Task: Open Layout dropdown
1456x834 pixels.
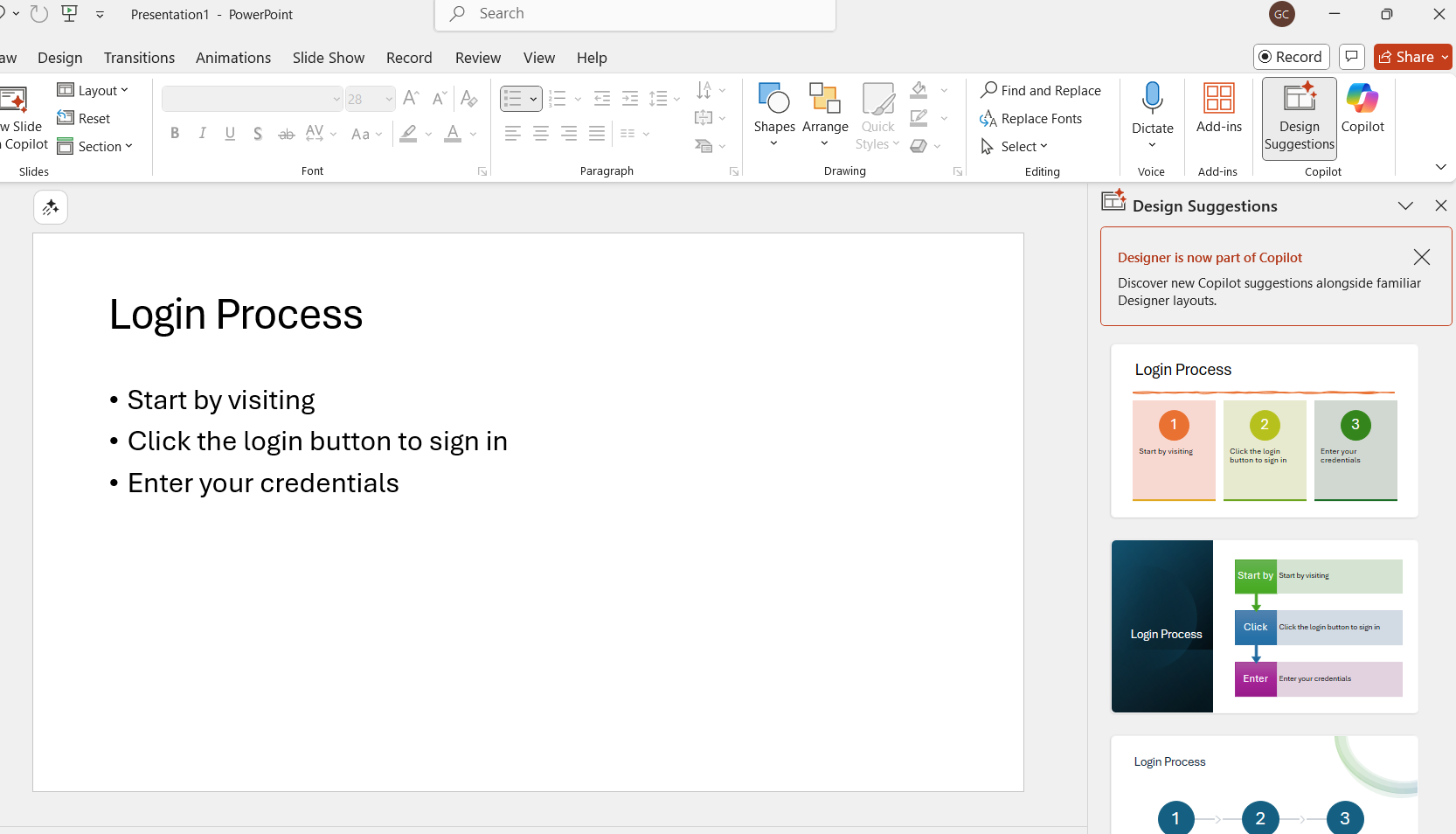Action: click(x=93, y=90)
